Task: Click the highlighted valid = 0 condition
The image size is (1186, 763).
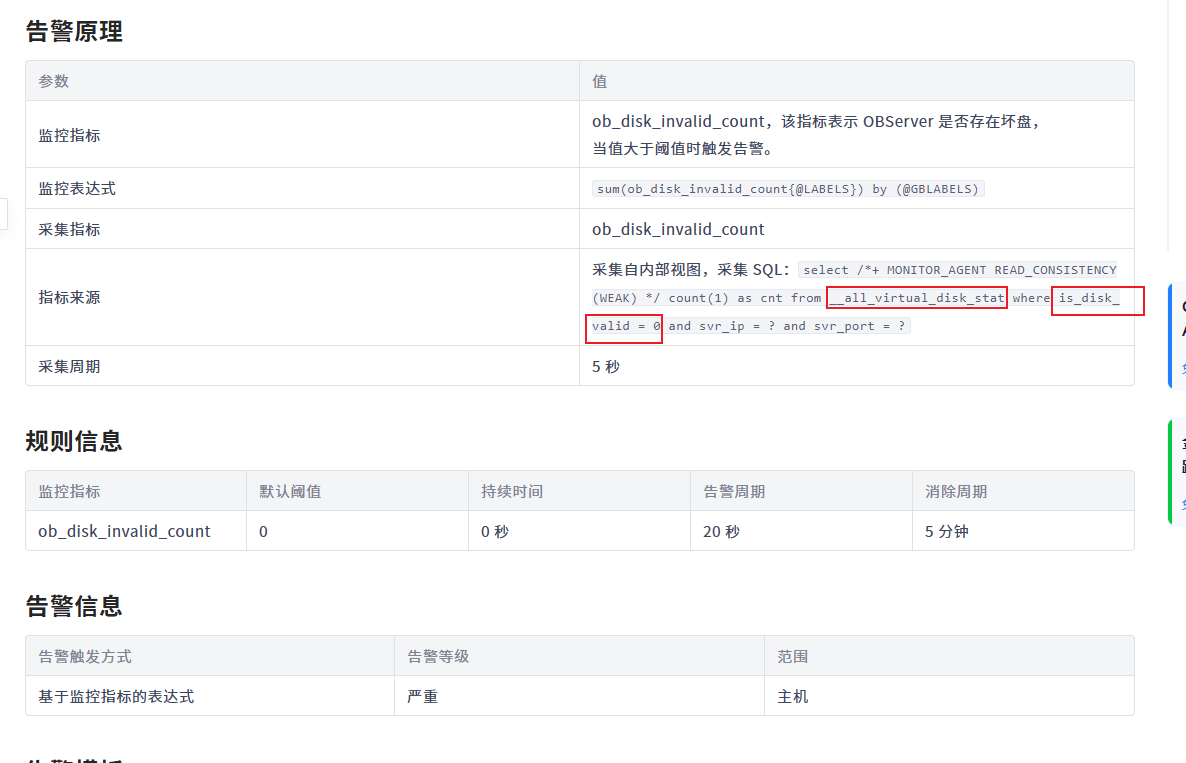Action: click(626, 326)
